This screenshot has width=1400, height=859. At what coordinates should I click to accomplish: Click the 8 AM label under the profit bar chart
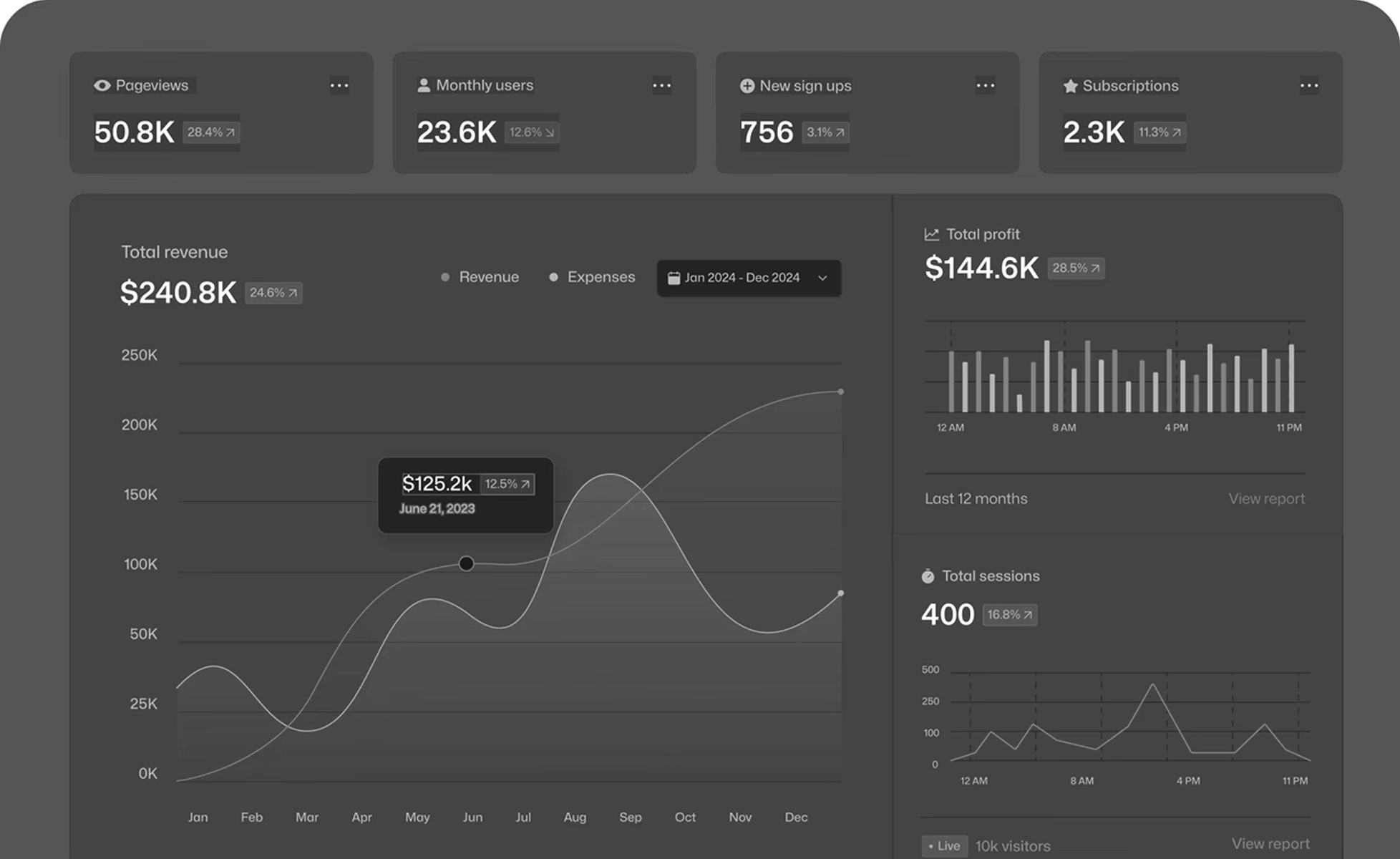point(1064,427)
